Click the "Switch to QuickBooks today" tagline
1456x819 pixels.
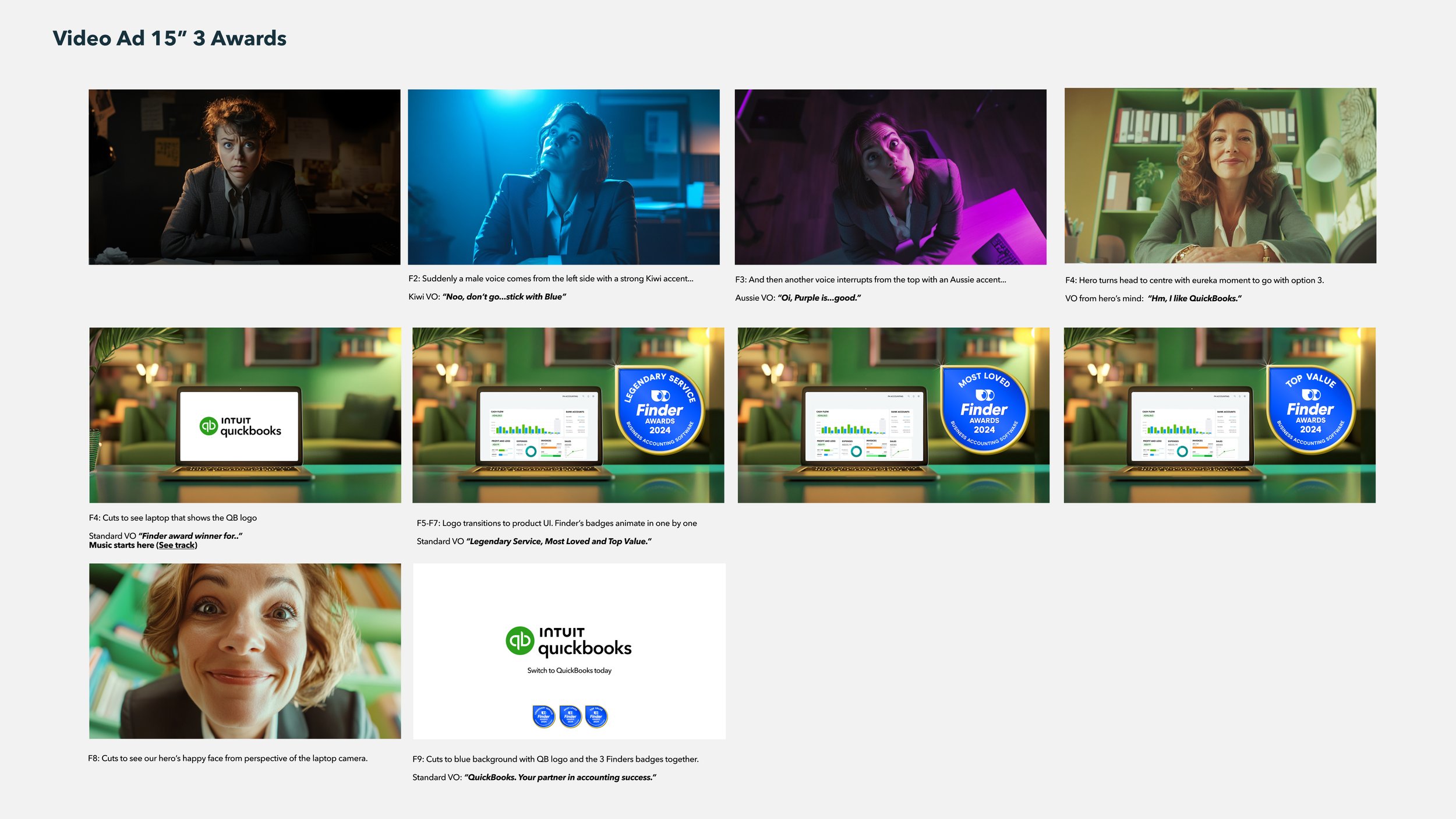[x=570, y=670]
